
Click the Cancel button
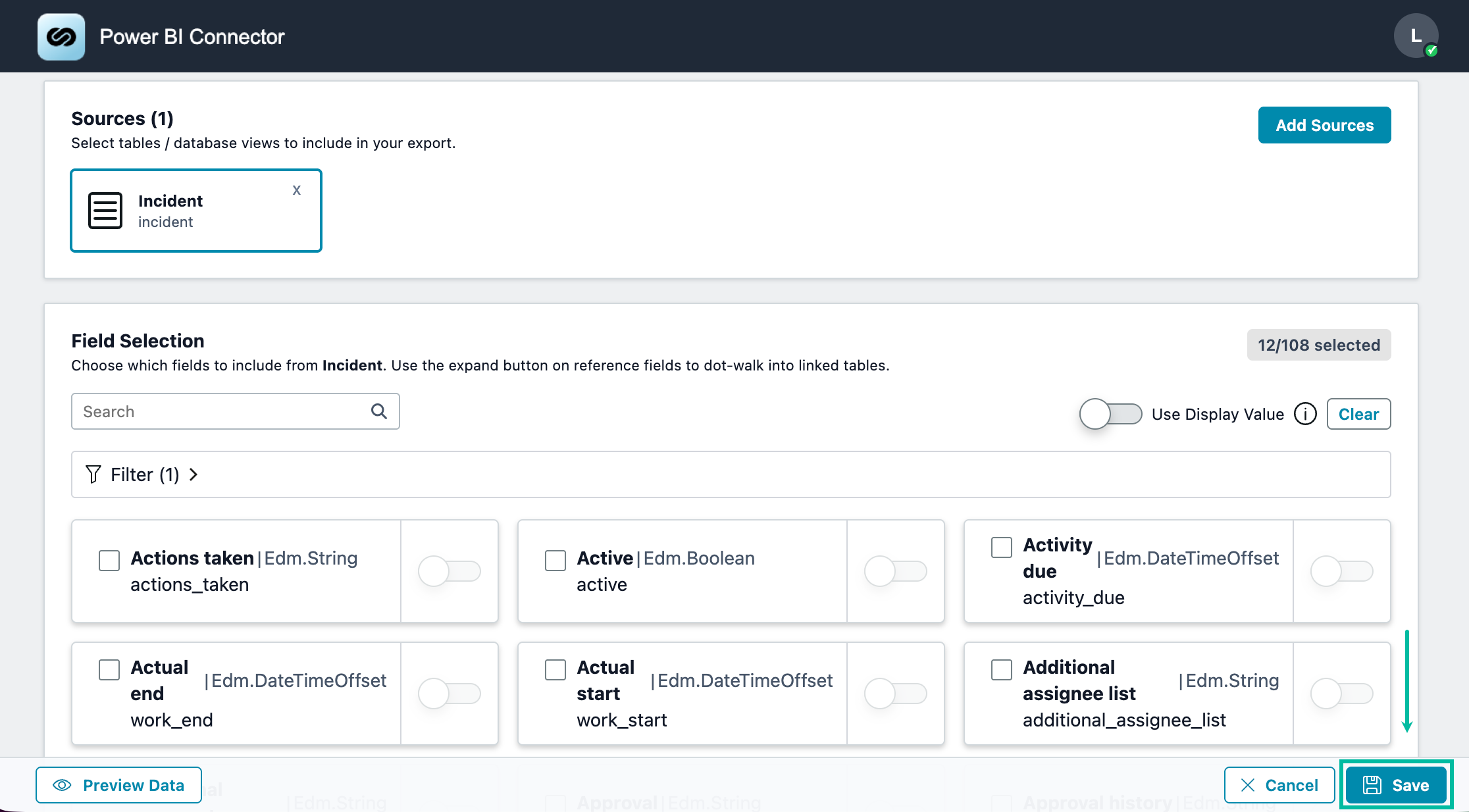click(x=1279, y=785)
